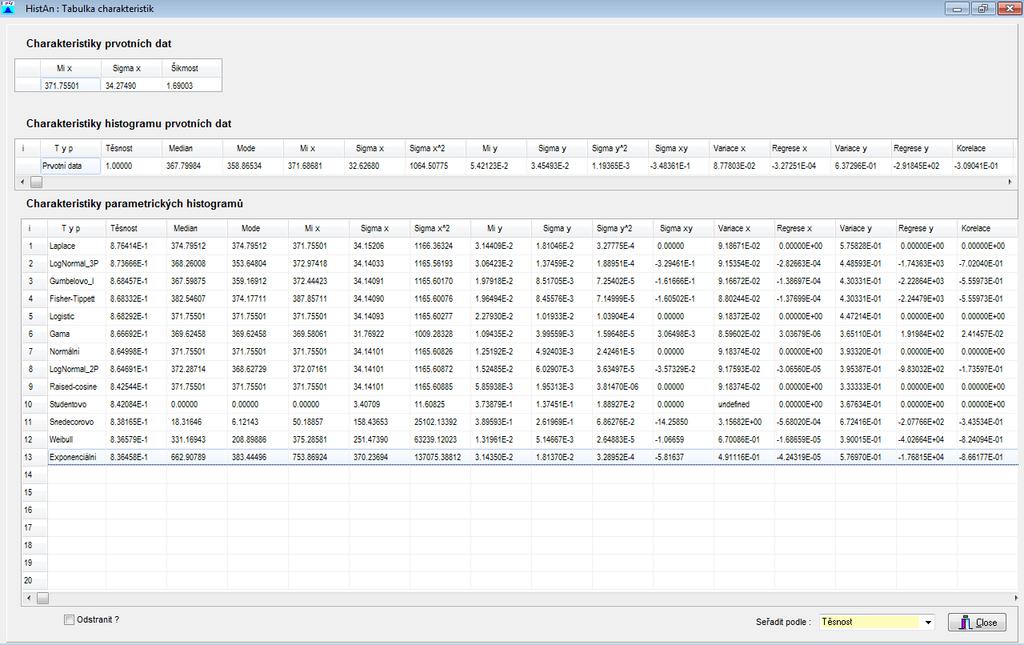This screenshot has height=645, width=1024.
Task: Click Exponenciální Median value 662.90789
Action: tap(197, 458)
